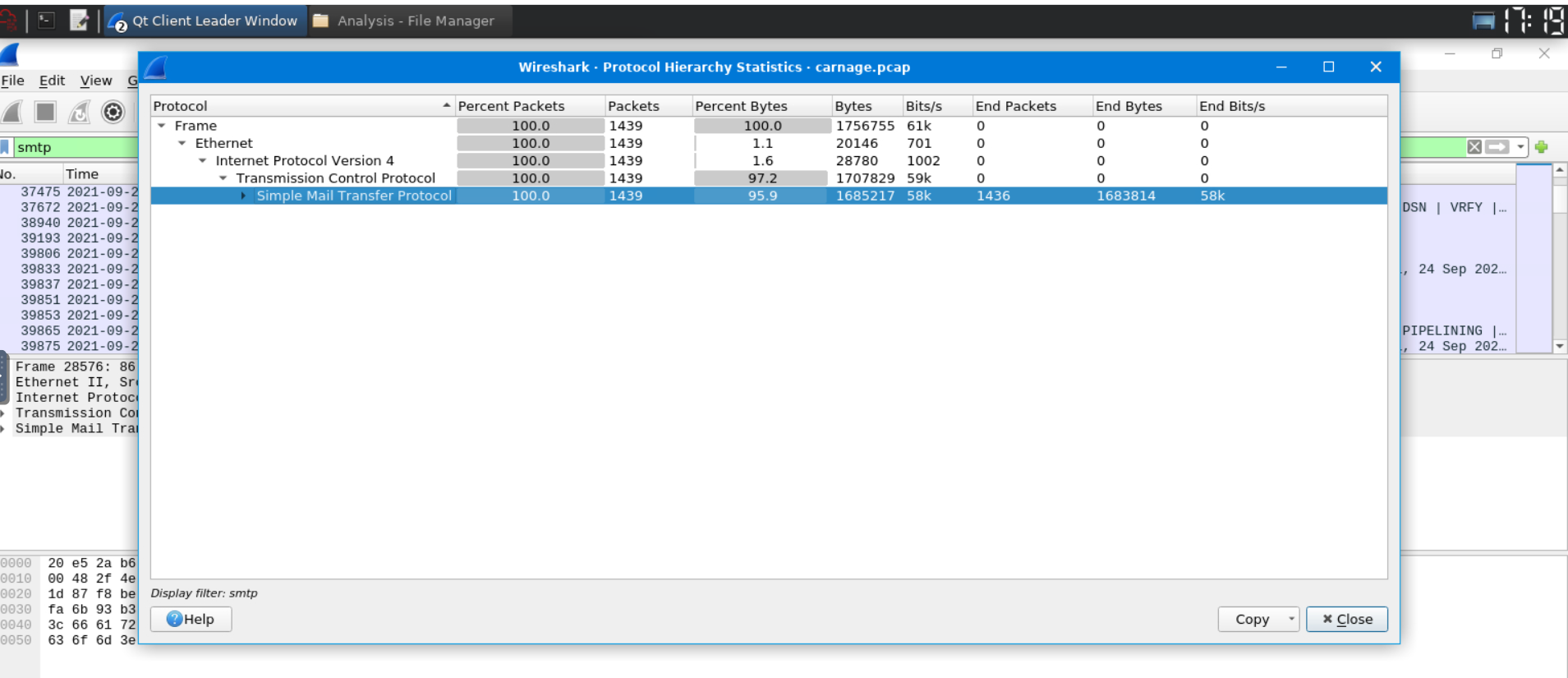Click the Display filter: smtp label
This screenshot has width=1568, height=678.
click(204, 593)
